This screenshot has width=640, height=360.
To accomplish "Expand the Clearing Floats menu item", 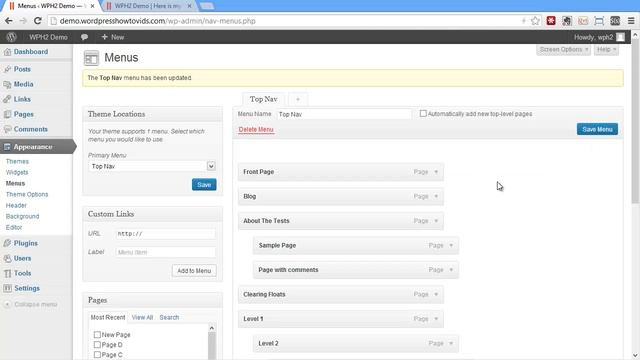I will [436, 294].
